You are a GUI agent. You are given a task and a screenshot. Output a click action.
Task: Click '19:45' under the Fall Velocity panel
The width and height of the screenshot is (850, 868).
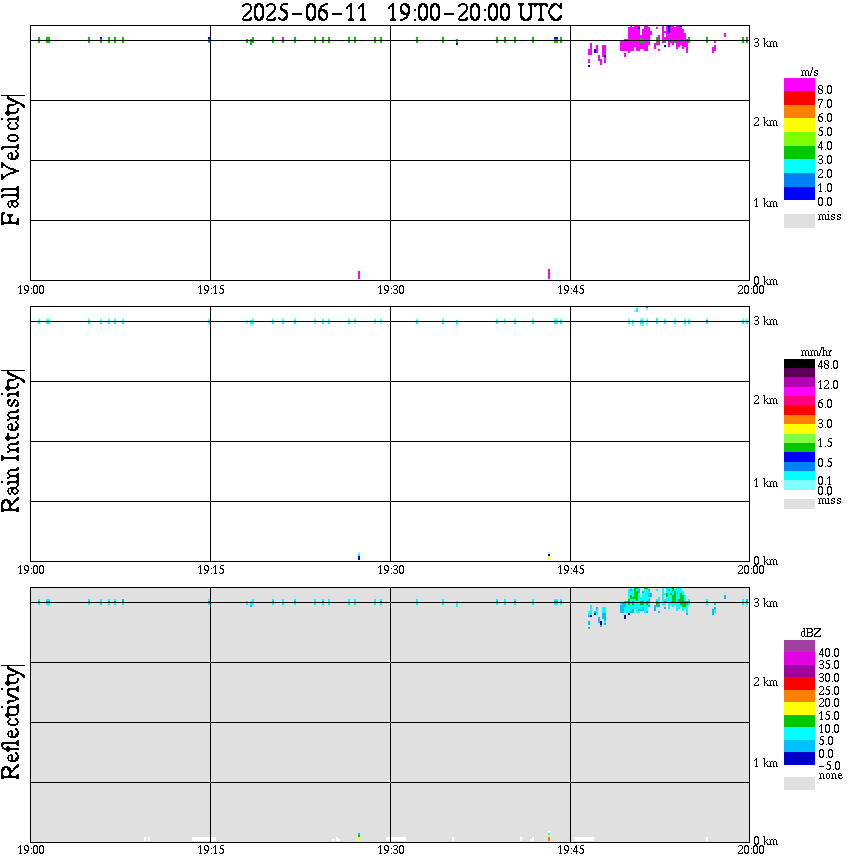click(x=571, y=290)
